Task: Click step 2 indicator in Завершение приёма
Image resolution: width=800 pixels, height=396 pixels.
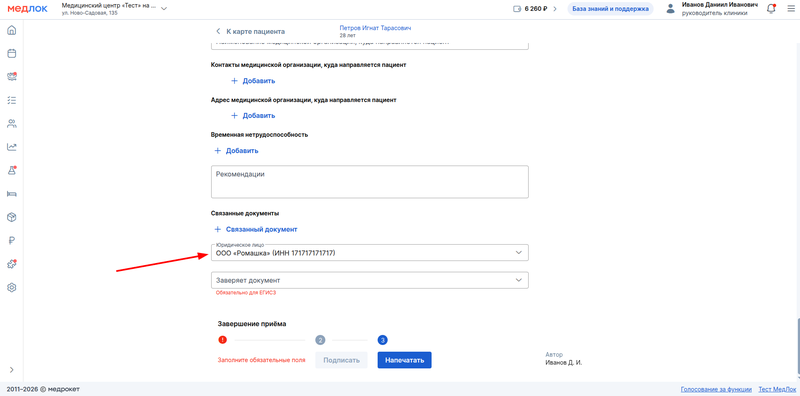Action: point(320,340)
